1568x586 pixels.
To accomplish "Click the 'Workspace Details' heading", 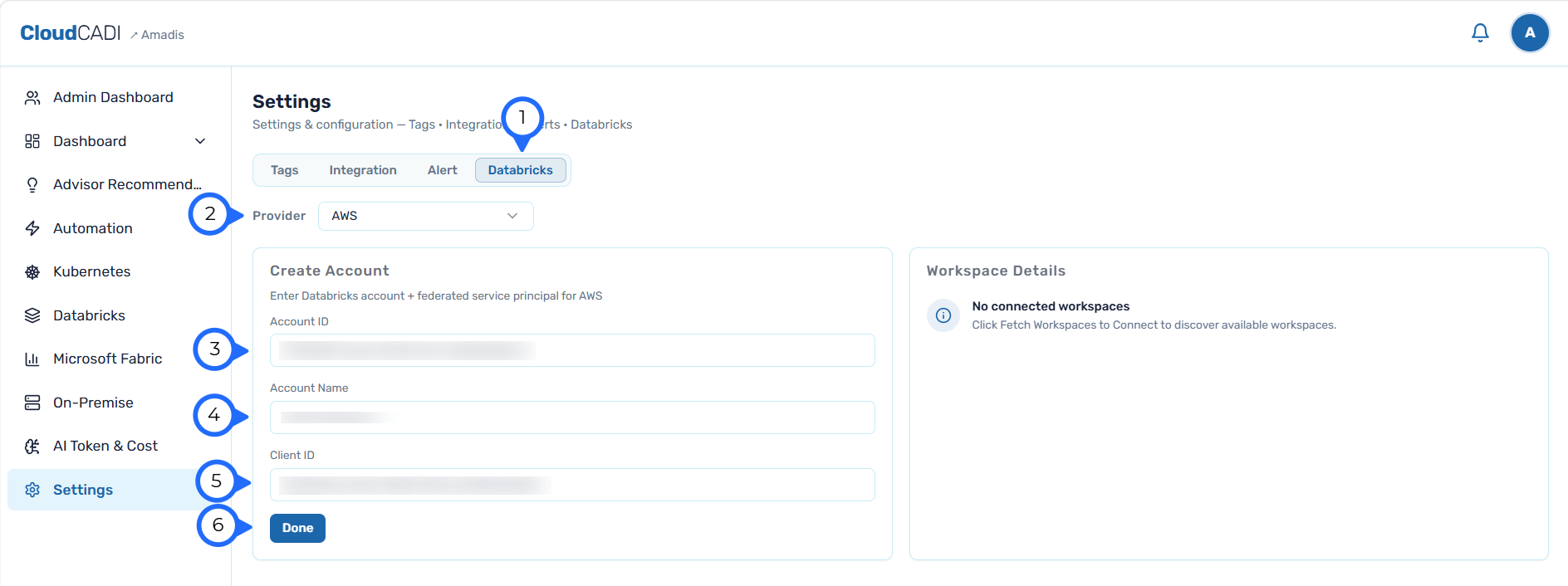I will [x=996, y=271].
